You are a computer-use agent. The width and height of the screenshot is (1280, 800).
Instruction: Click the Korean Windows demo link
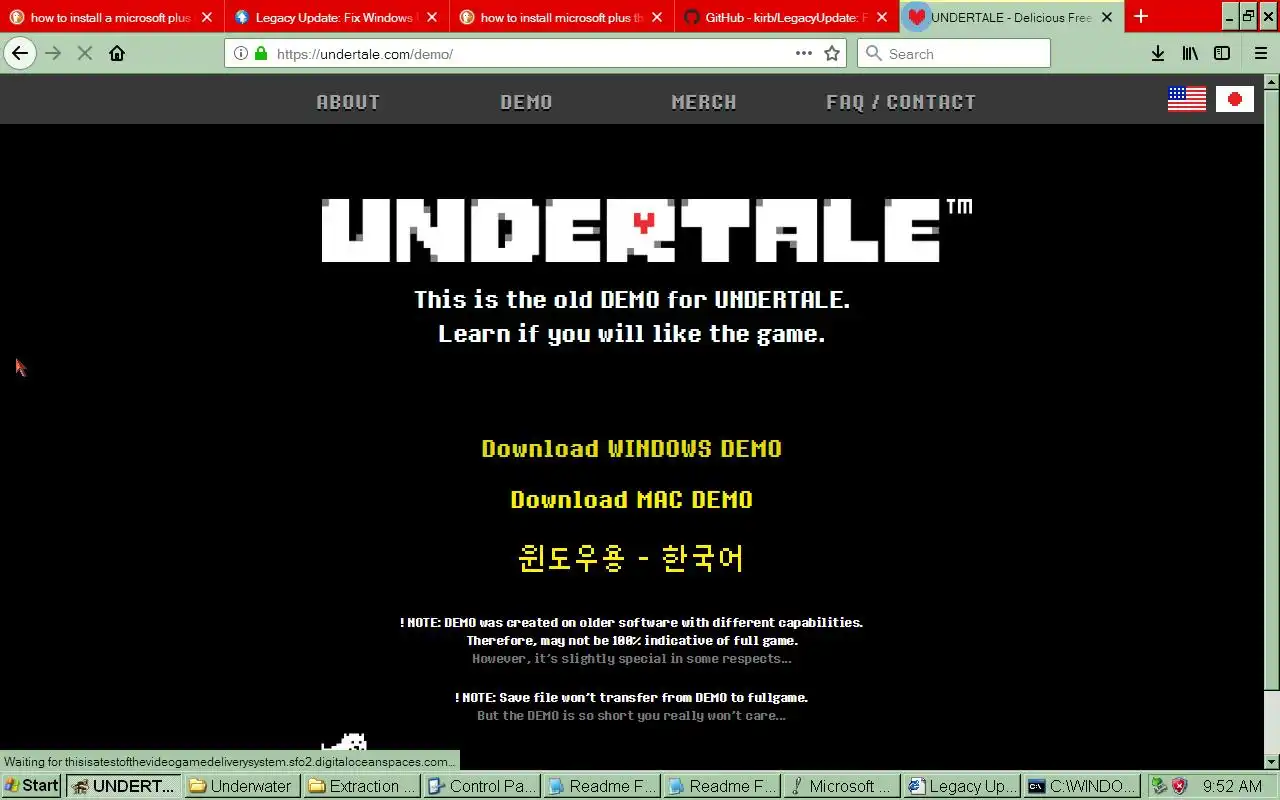coord(631,557)
